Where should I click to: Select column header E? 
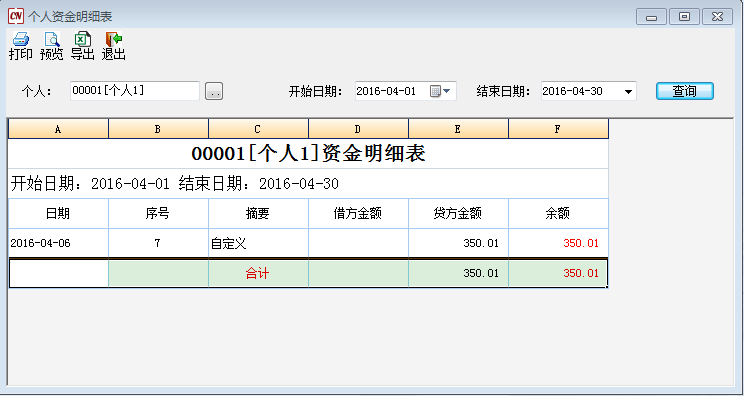pos(458,129)
